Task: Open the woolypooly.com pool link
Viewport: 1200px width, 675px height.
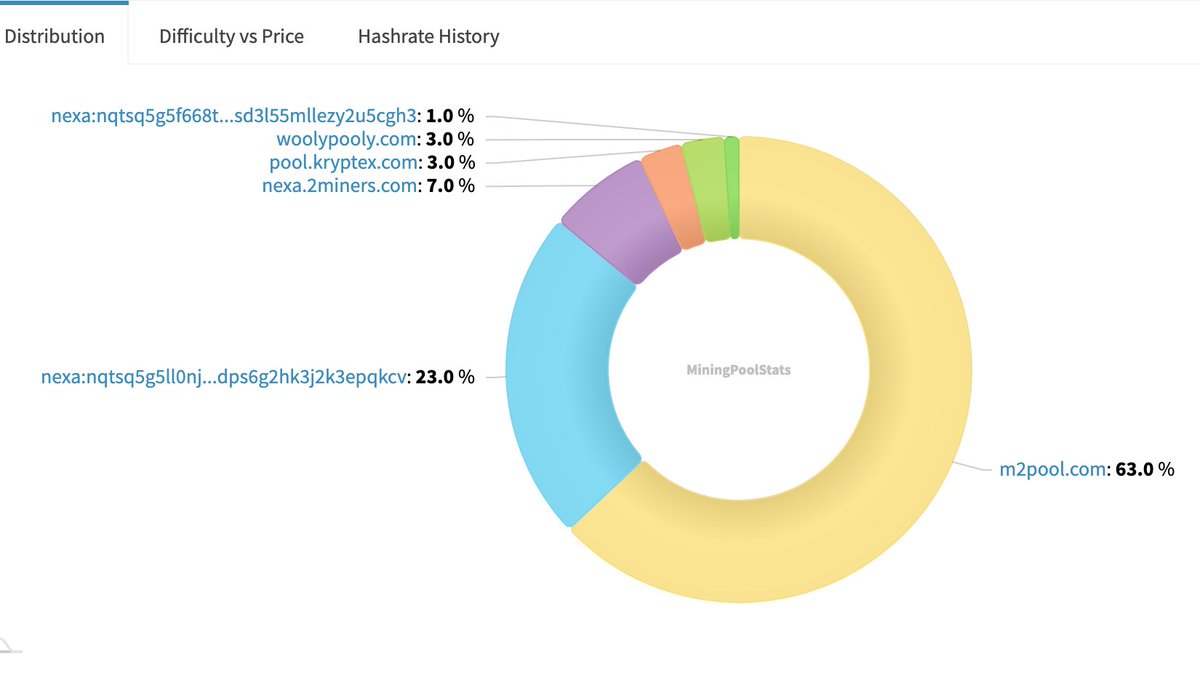Action: [345, 139]
